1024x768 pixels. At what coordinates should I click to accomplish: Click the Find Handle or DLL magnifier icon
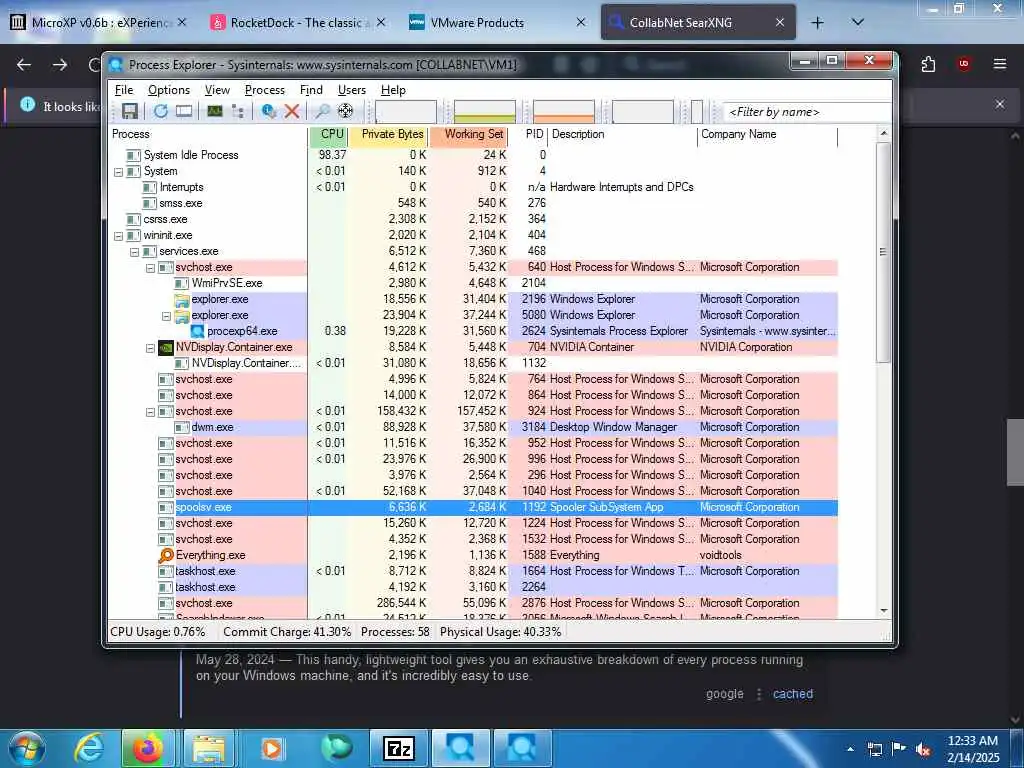(x=322, y=111)
